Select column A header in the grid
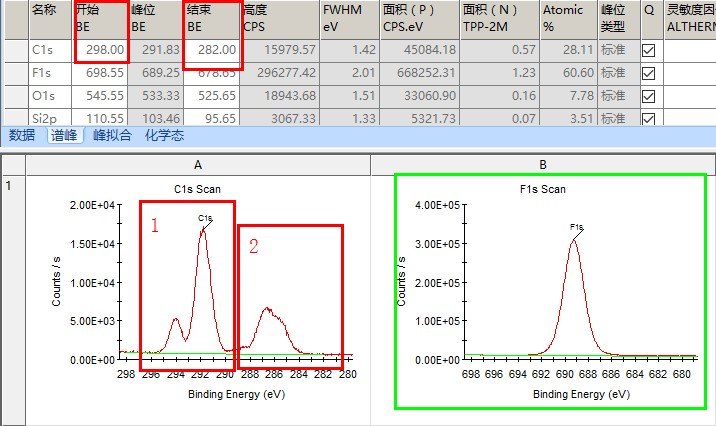This screenshot has width=716, height=426. click(x=198, y=164)
